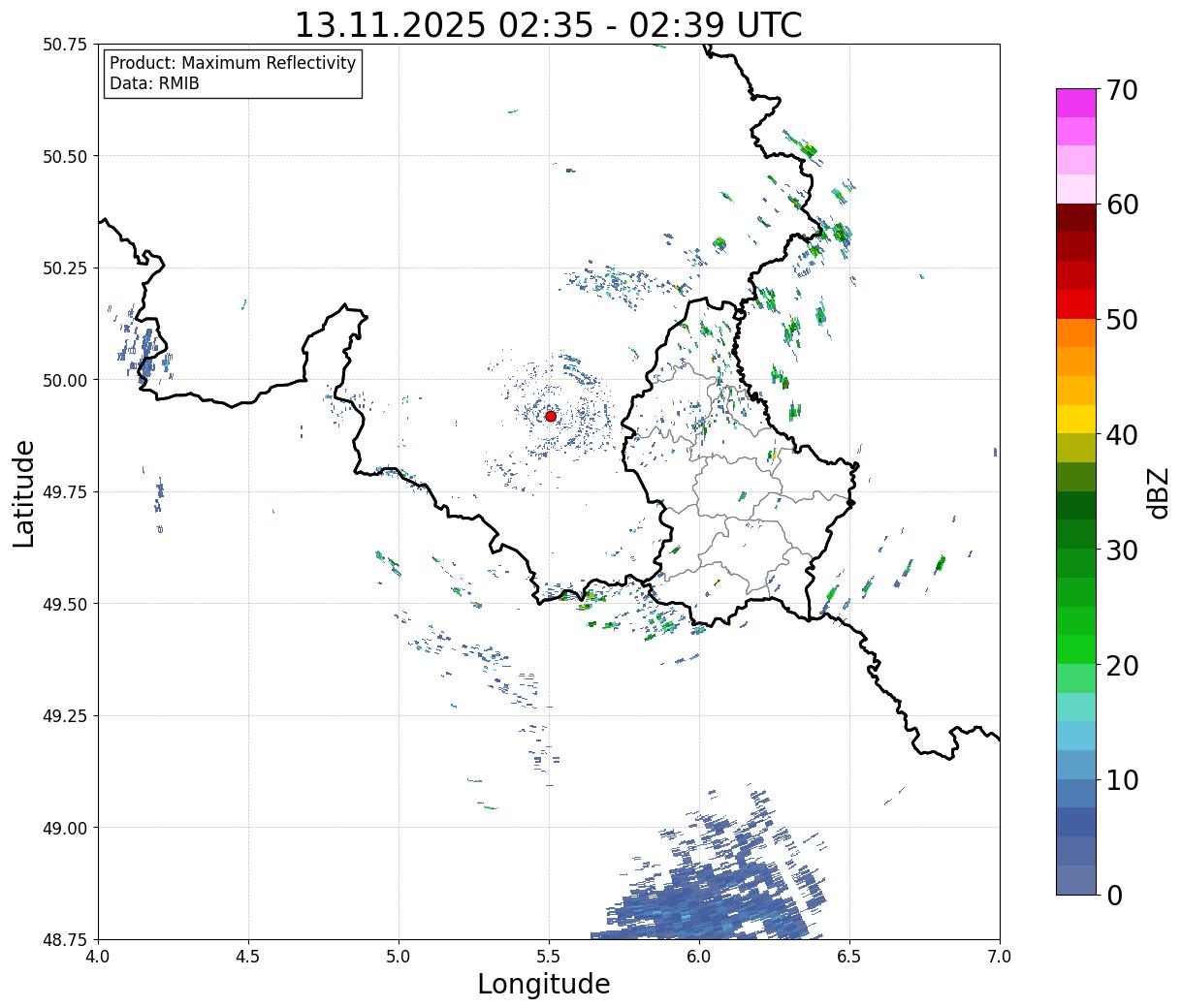1182x1008 pixels.
Task: Click the 5.5 longitude tick label
Action: tap(549, 957)
